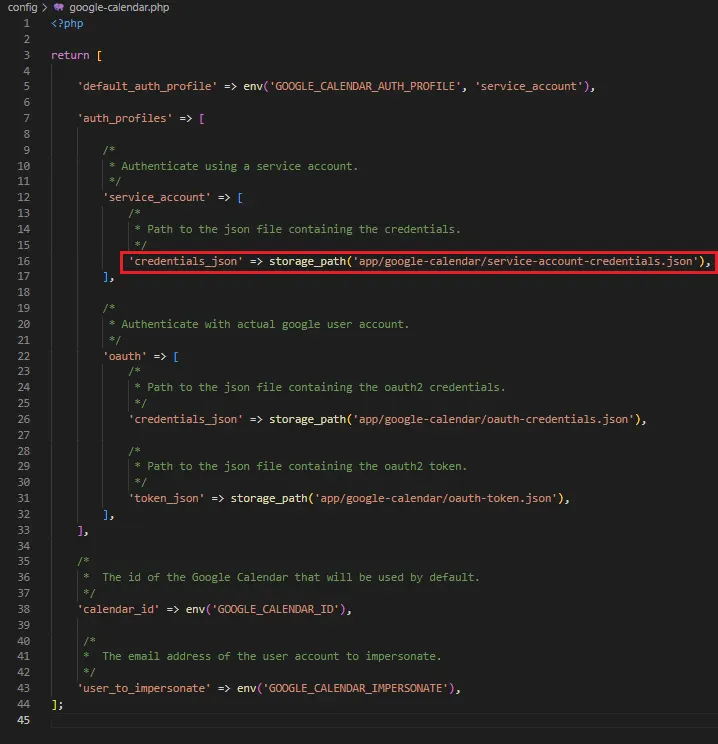Click the 'calendar_id' key
The width and height of the screenshot is (718, 744).
click(x=118, y=609)
